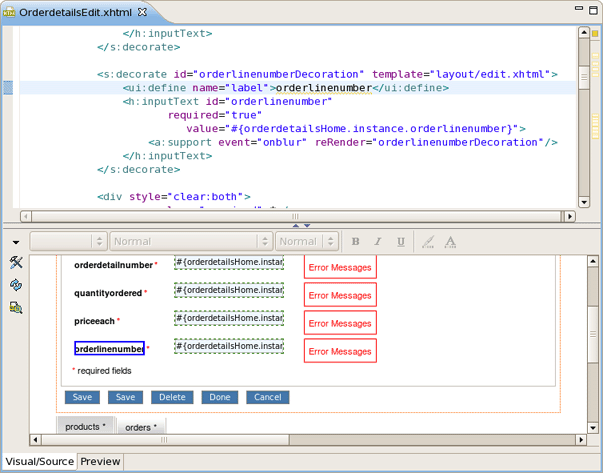The height and width of the screenshot is (473, 603).
Task: Open visual editor preferences tools icon
Action: coord(16,263)
